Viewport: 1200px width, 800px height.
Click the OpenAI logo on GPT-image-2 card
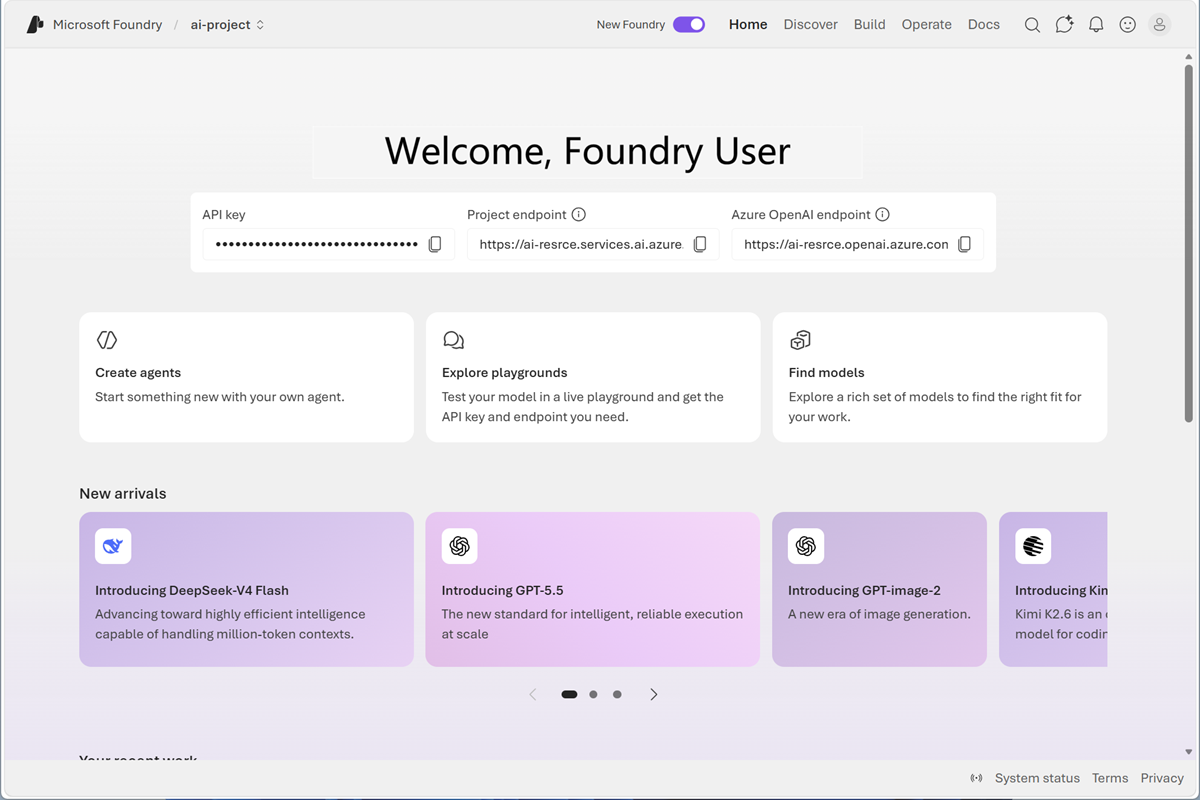[806, 546]
